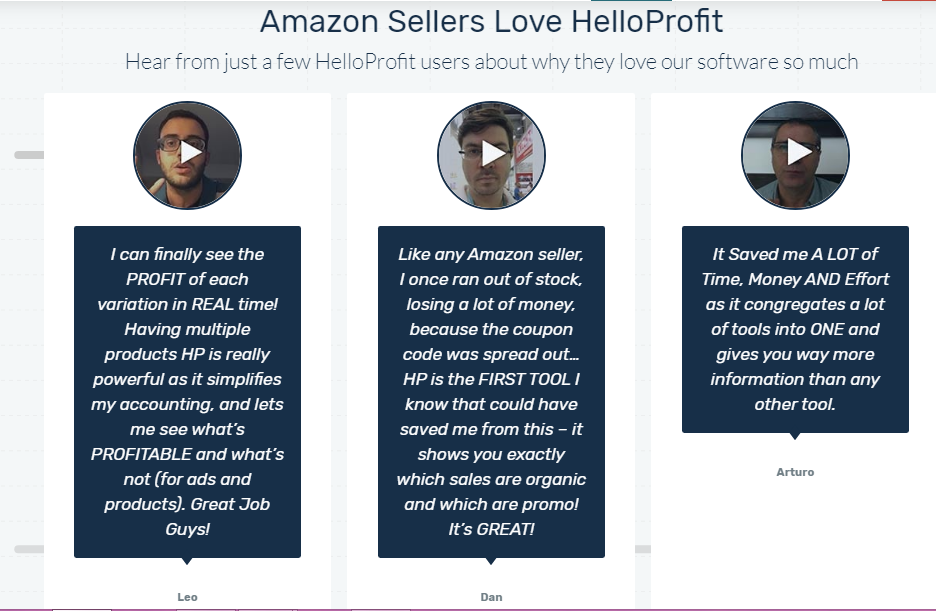The height and width of the screenshot is (611, 936).
Task: Click the grey bar right of Dan's card
Action: tap(643, 549)
